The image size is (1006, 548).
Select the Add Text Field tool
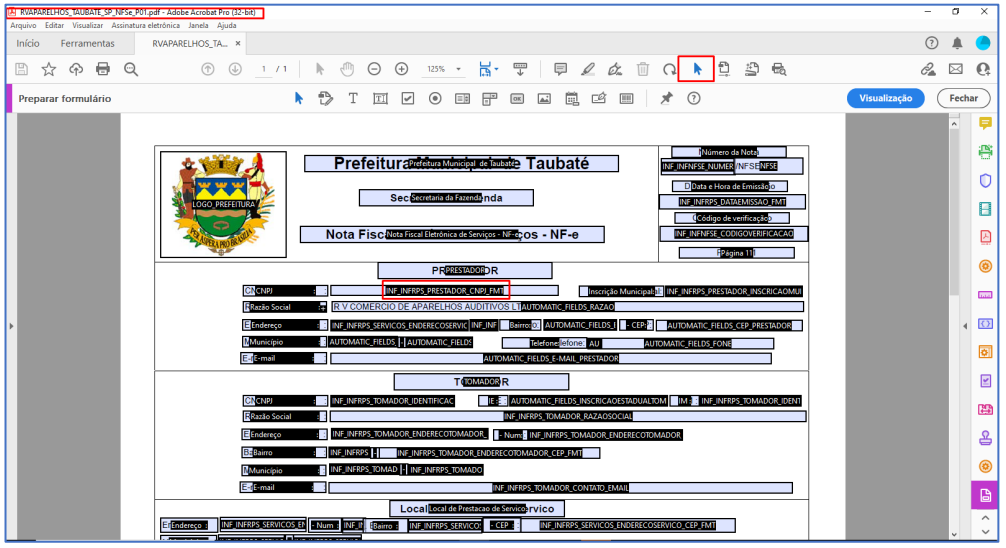click(380, 98)
